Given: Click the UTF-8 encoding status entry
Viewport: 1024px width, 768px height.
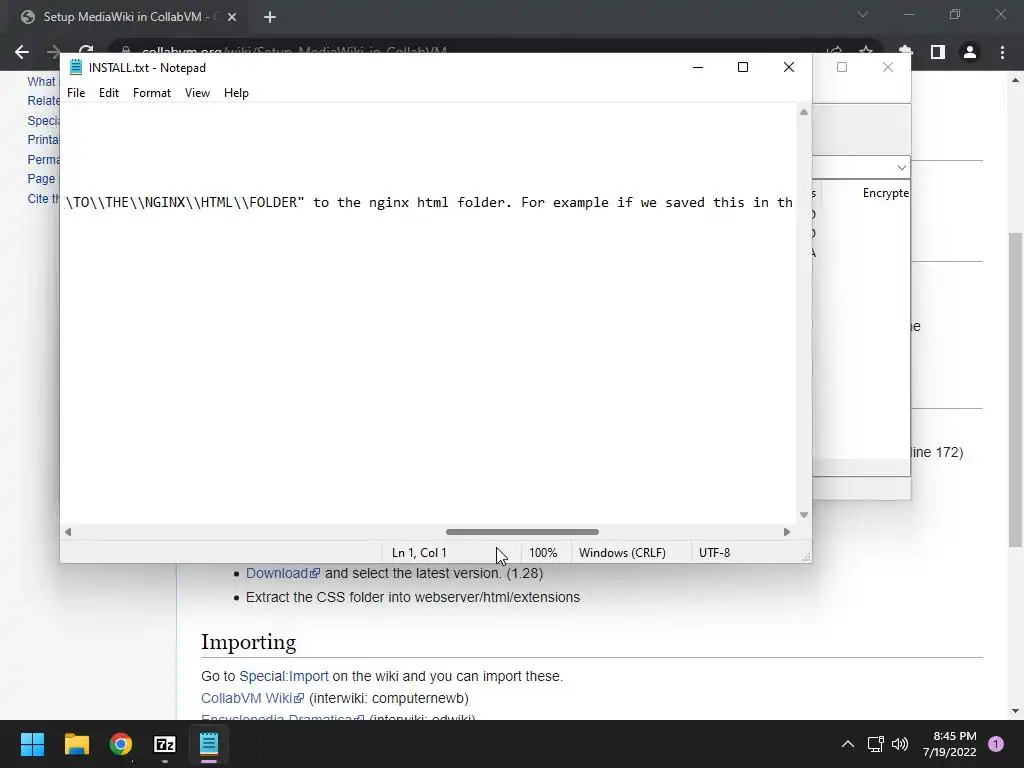Looking at the screenshot, I should tap(714, 552).
